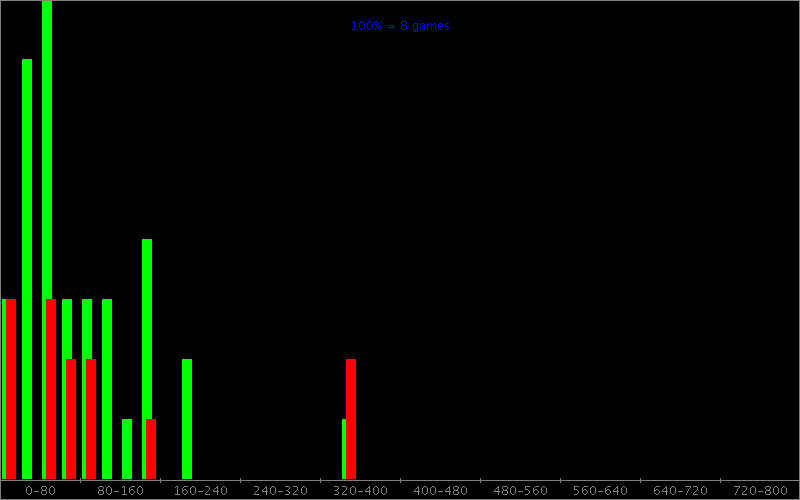Viewport: 800px width, 500px height.
Task: Select the '720-800' axis label
Action: (760, 491)
